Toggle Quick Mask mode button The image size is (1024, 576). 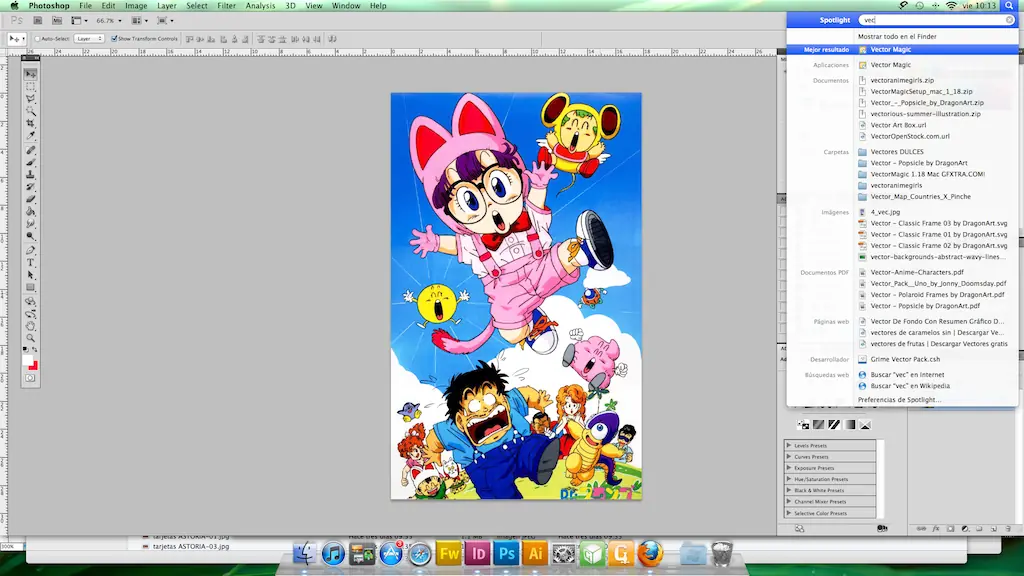(x=30, y=378)
